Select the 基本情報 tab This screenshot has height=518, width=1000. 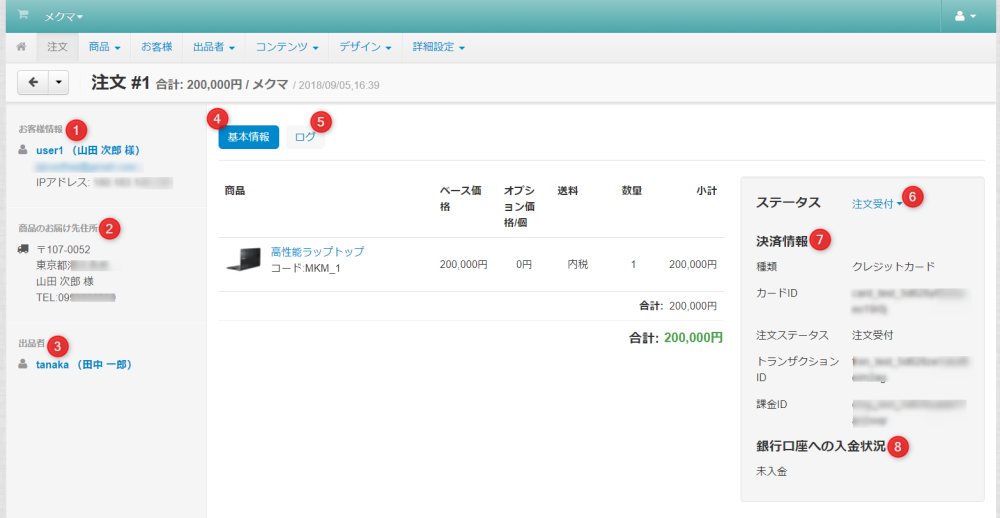pyautogui.click(x=248, y=138)
